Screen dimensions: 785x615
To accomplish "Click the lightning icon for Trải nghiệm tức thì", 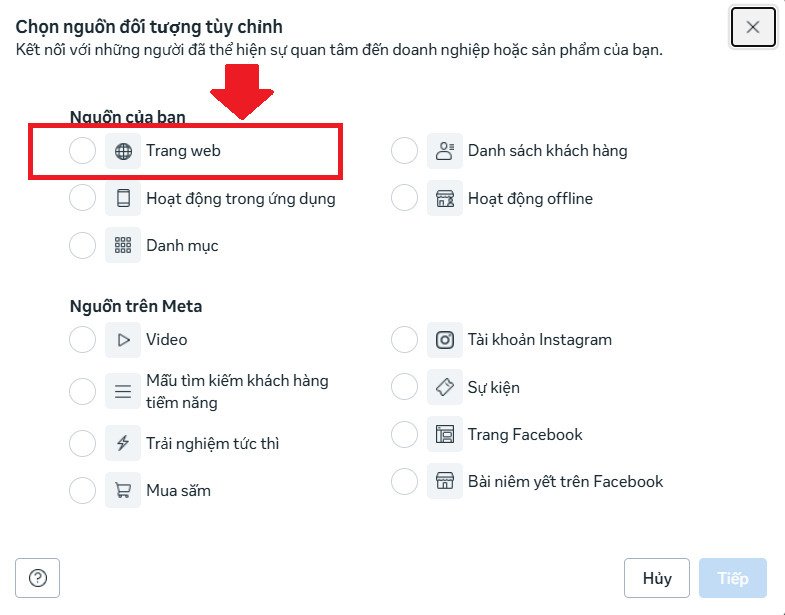I will tap(123, 443).
